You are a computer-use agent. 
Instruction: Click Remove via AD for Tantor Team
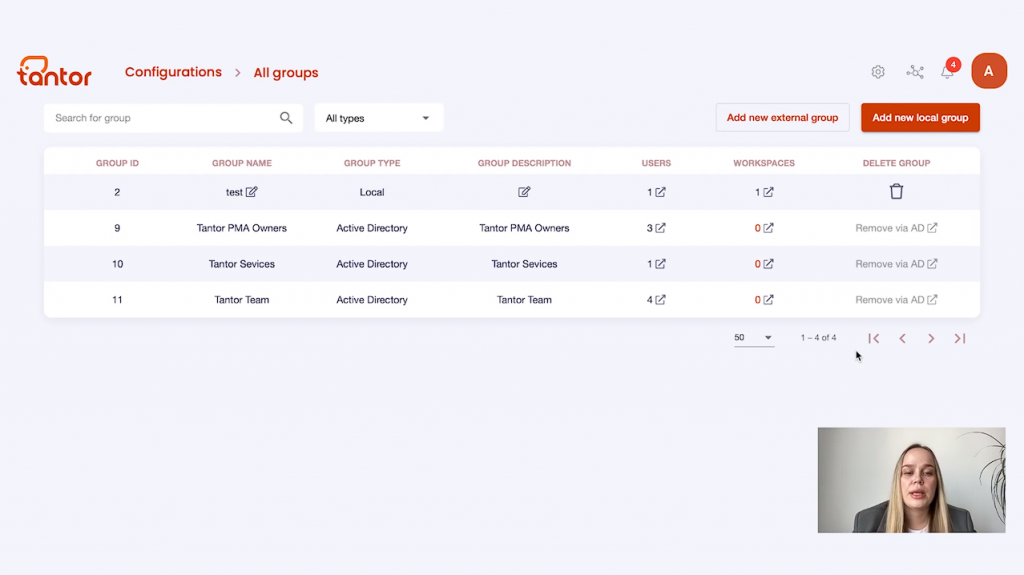click(896, 300)
